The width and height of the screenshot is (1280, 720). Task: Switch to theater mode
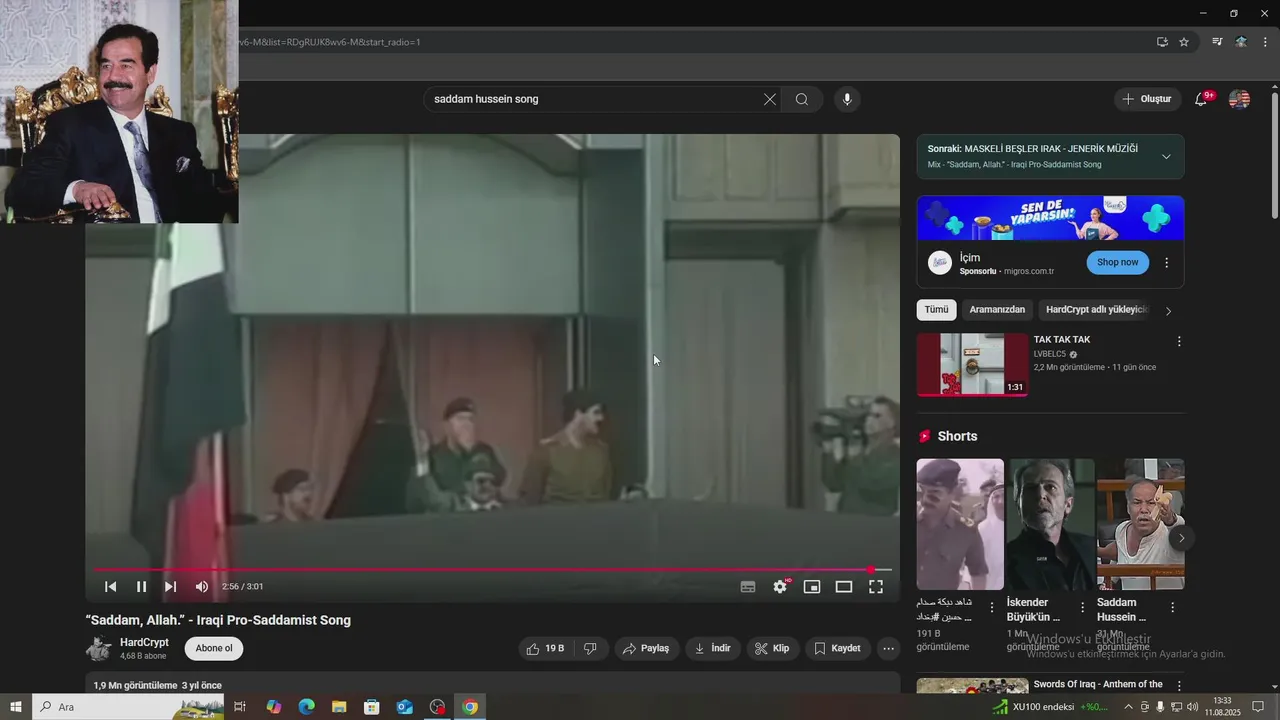[844, 587]
